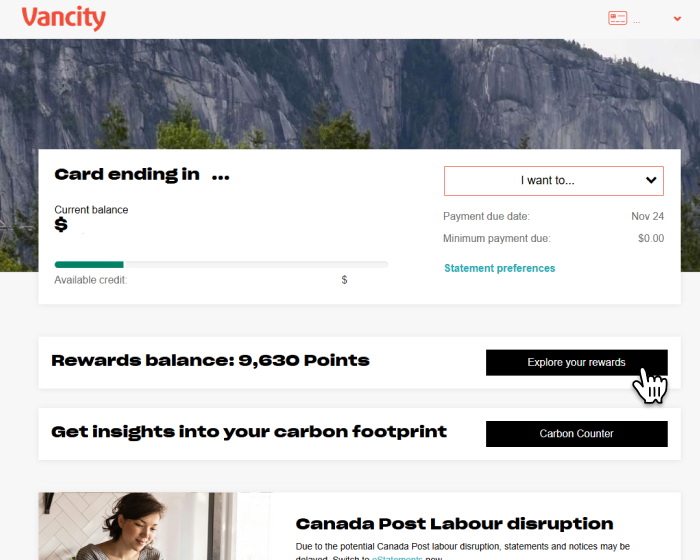Open the "I want to..." dropdown
The image size is (700, 560).
[553, 181]
